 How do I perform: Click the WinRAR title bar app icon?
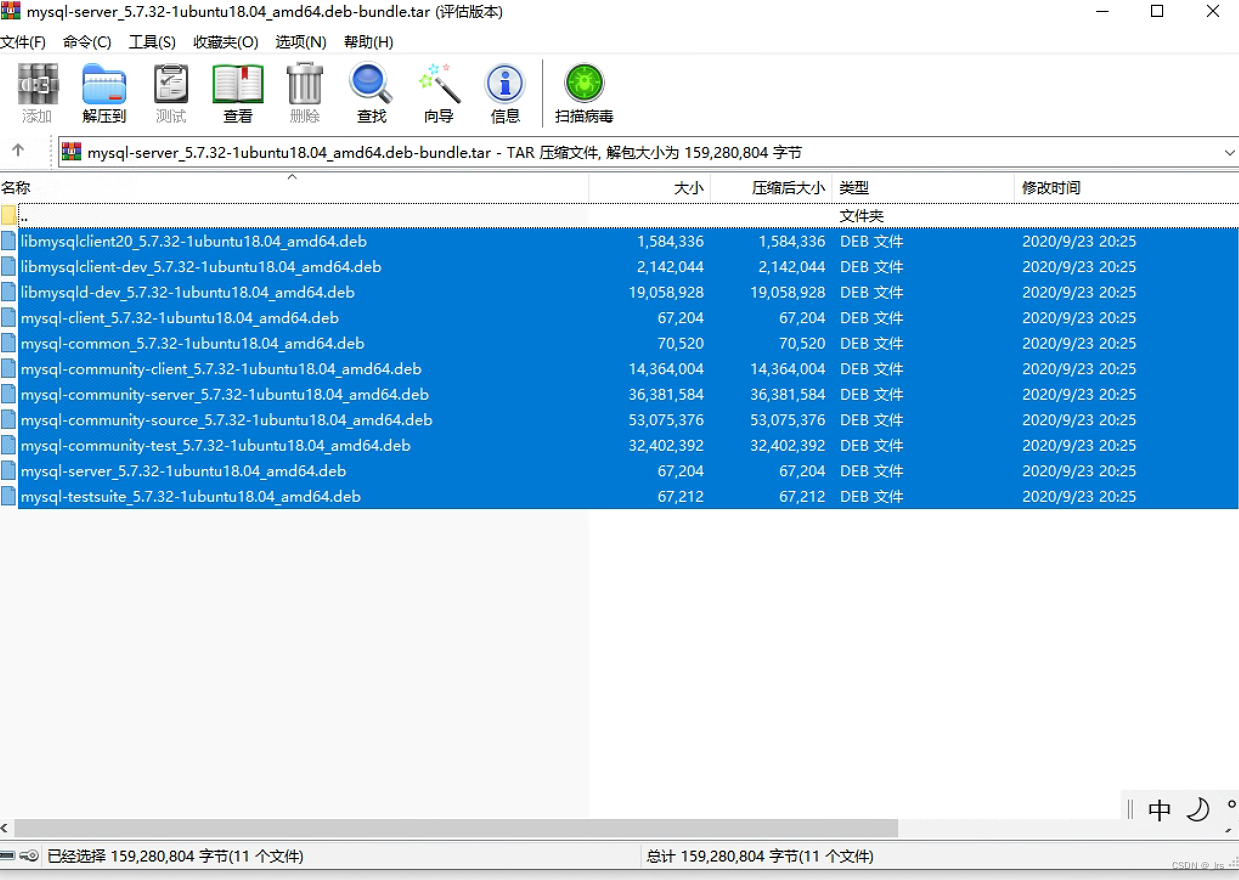[x=11, y=12]
